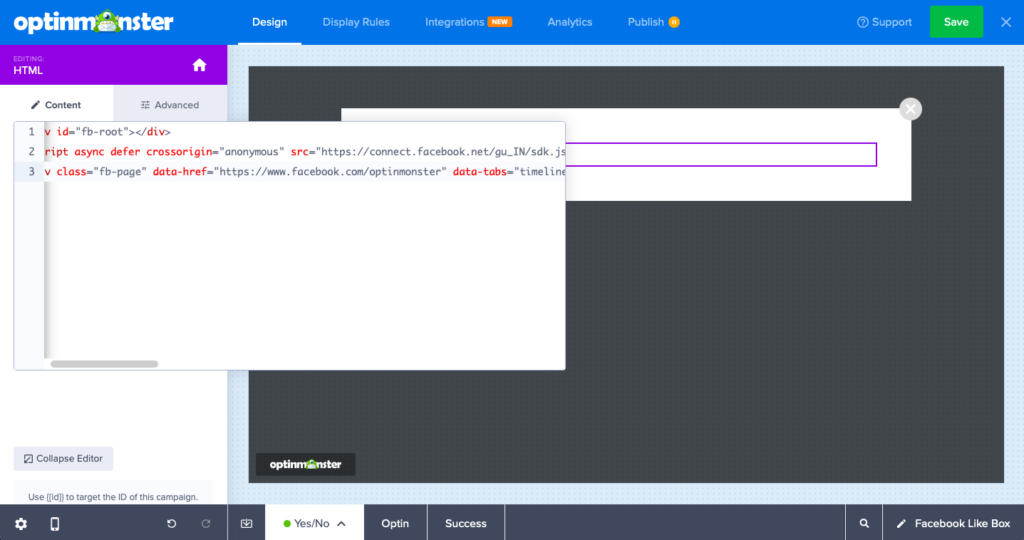Screen dimensions: 1024x540
Task: Switch to the Optin view
Action: pos(395,524)
